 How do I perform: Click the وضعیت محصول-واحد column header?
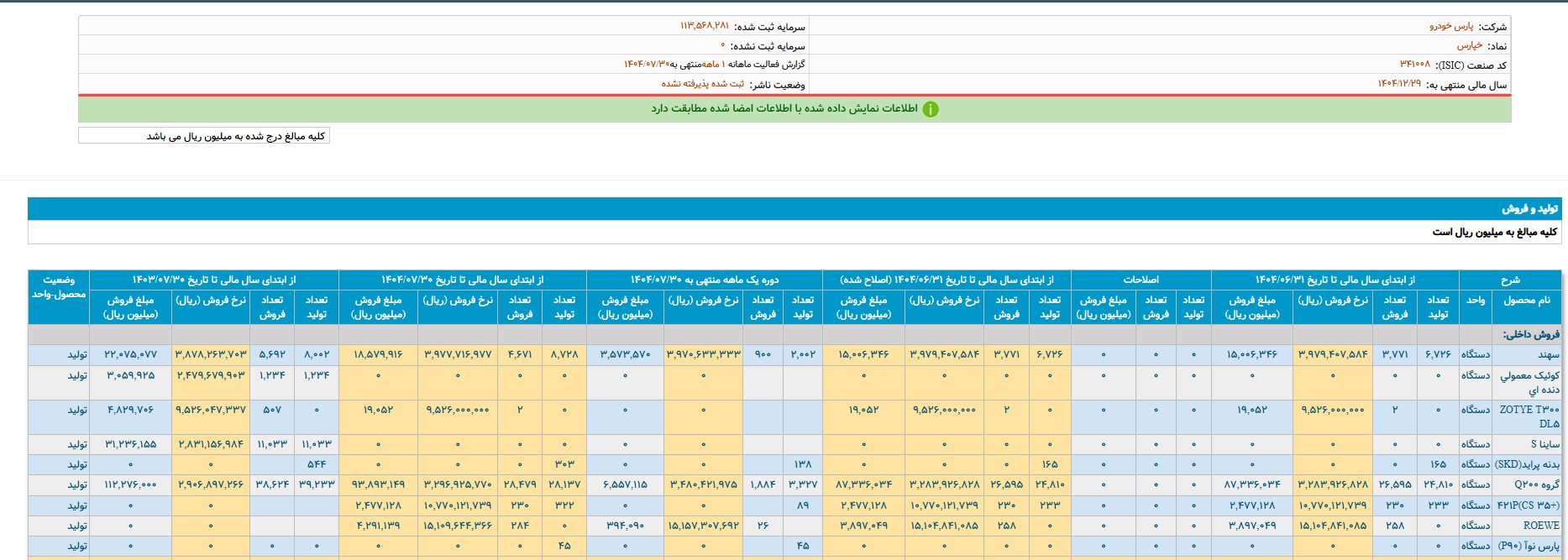coord(59,287)
